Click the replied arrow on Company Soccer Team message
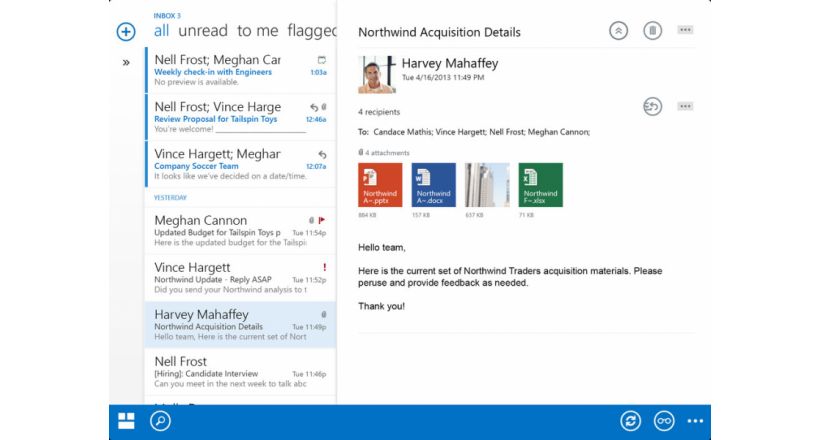The width and height of the screenshot is (820, 440). tap(322, 154)
